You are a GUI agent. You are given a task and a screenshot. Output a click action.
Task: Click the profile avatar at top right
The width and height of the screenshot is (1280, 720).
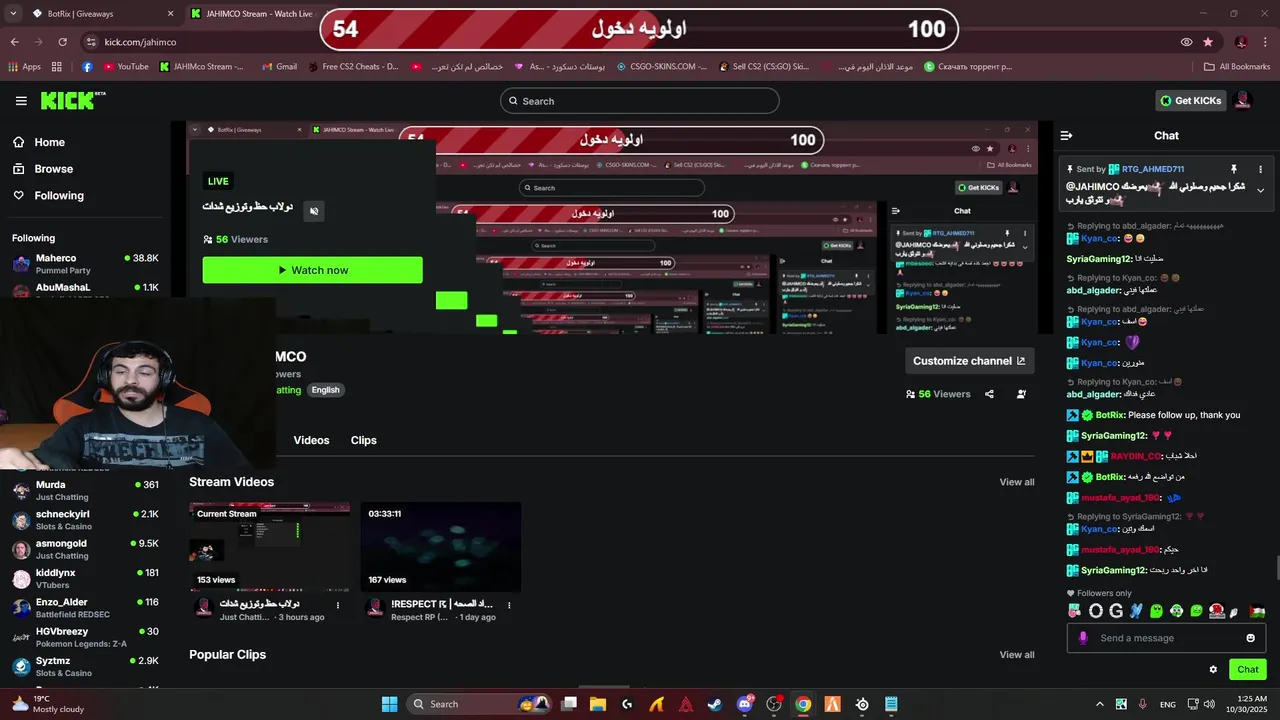coord(1243,100)
